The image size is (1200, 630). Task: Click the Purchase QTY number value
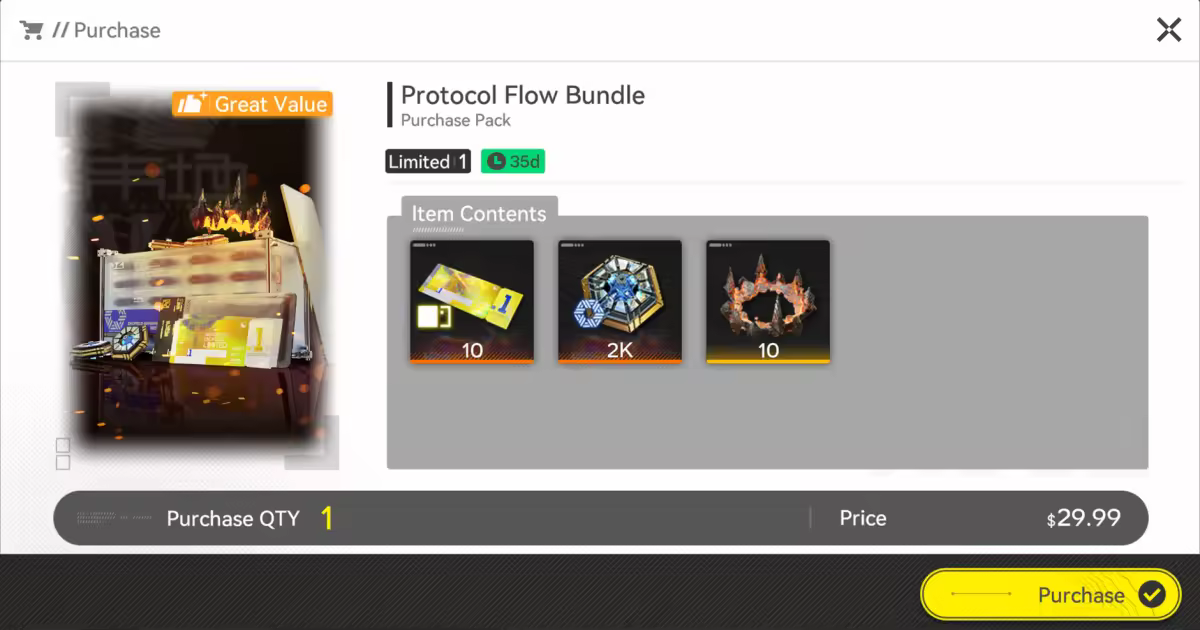[326, 518]
